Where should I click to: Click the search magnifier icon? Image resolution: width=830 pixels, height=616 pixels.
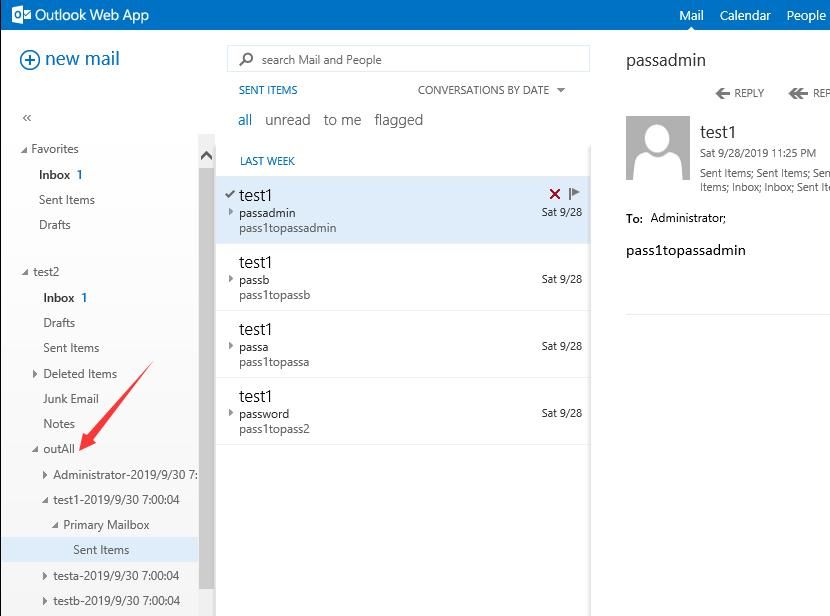coord(246,59)
